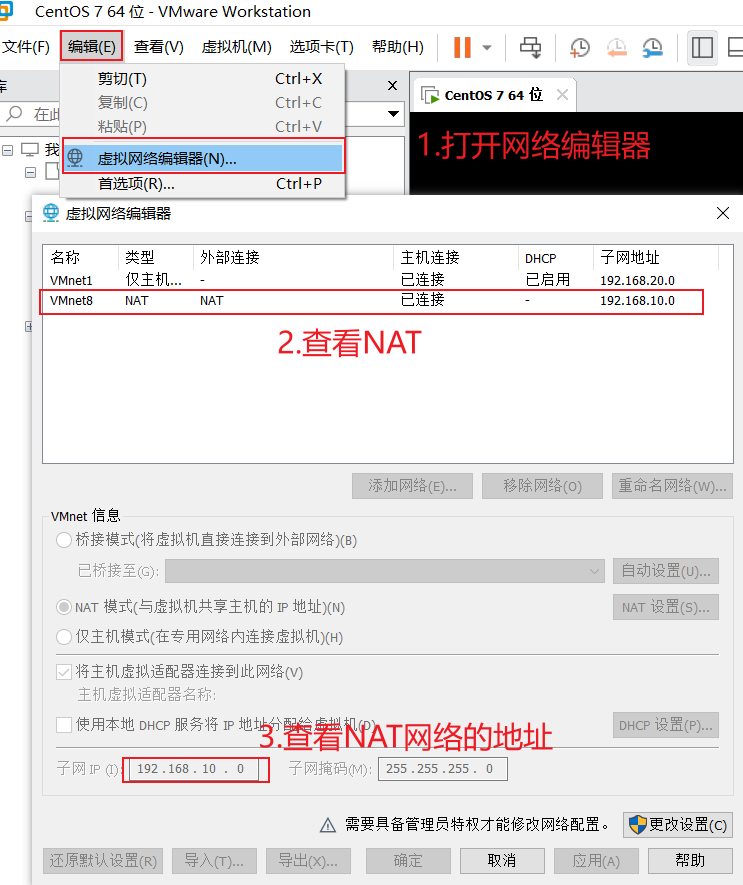Click the 虚拟网络编辑器 dialog title globe icon
The height and width of the screenshot is (885, 743).
coord(51,213)
